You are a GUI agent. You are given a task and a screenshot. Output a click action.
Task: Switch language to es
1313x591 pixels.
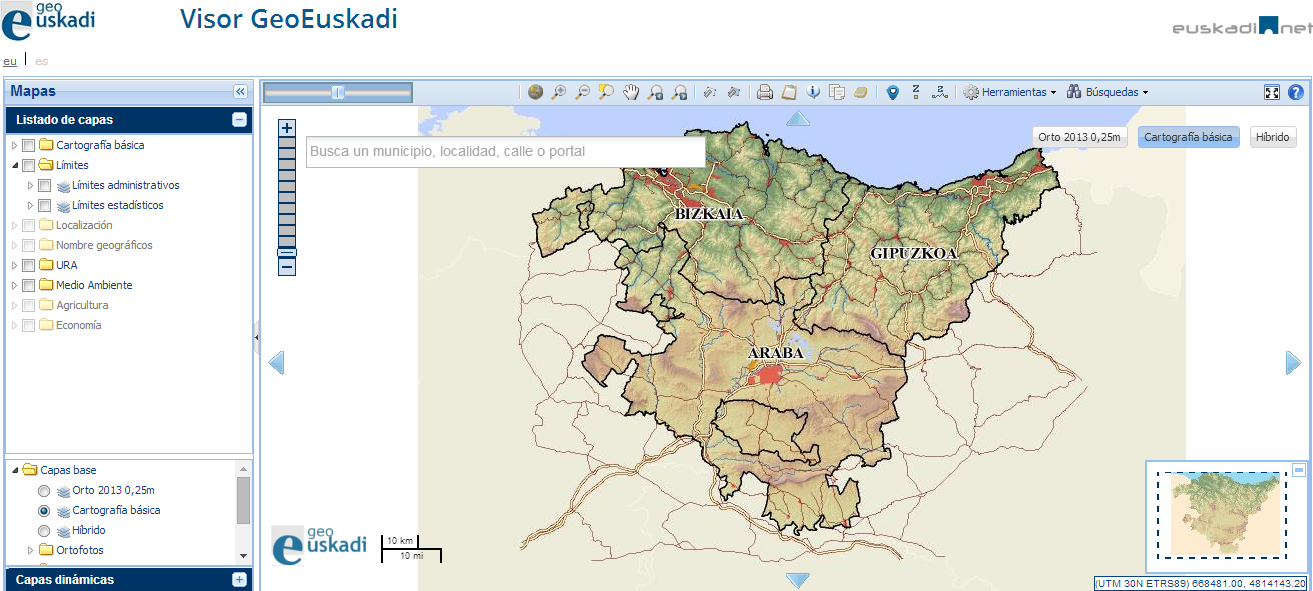[41, 61]
